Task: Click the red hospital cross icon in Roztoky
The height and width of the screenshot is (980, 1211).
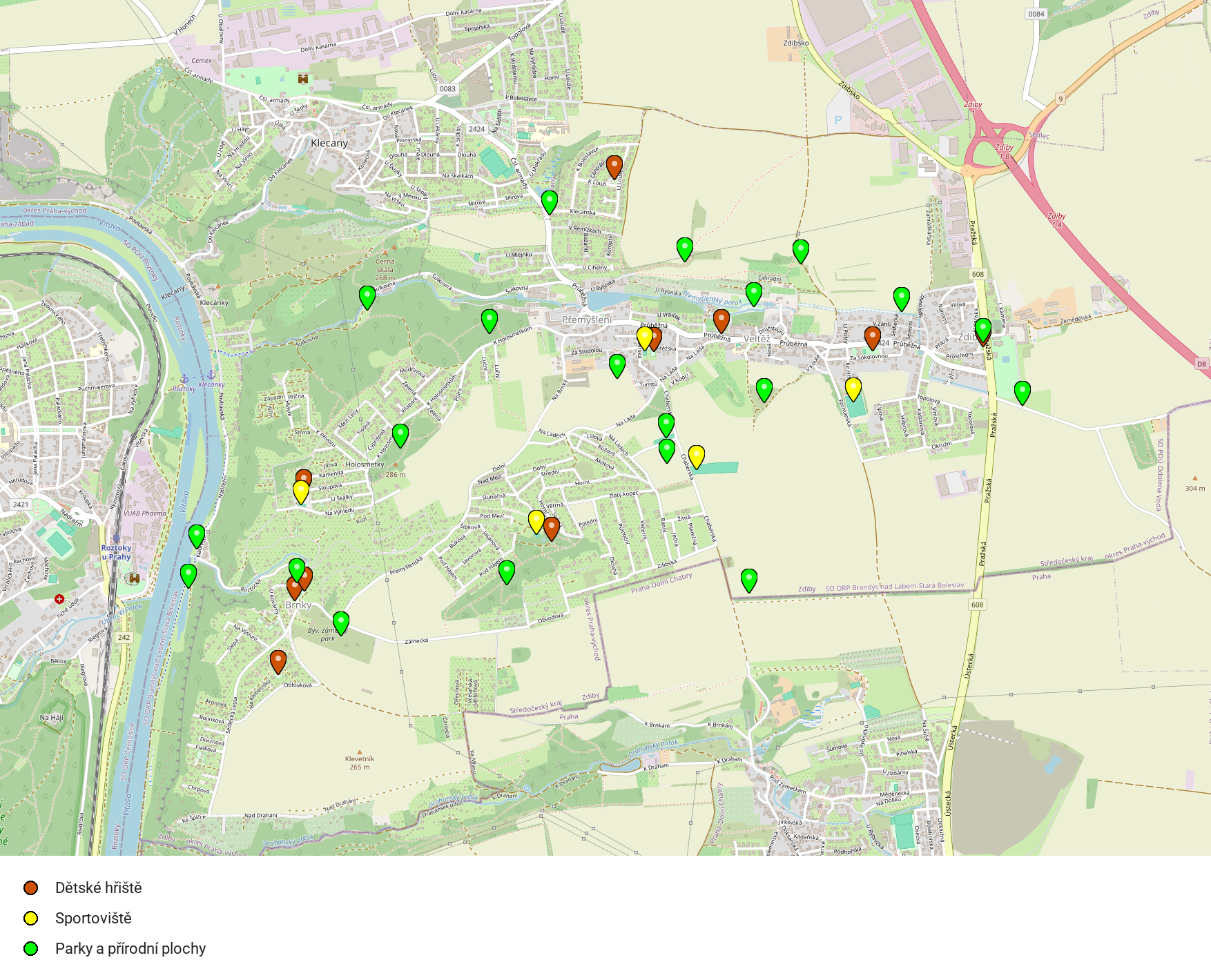Action: tap(59, 599)
